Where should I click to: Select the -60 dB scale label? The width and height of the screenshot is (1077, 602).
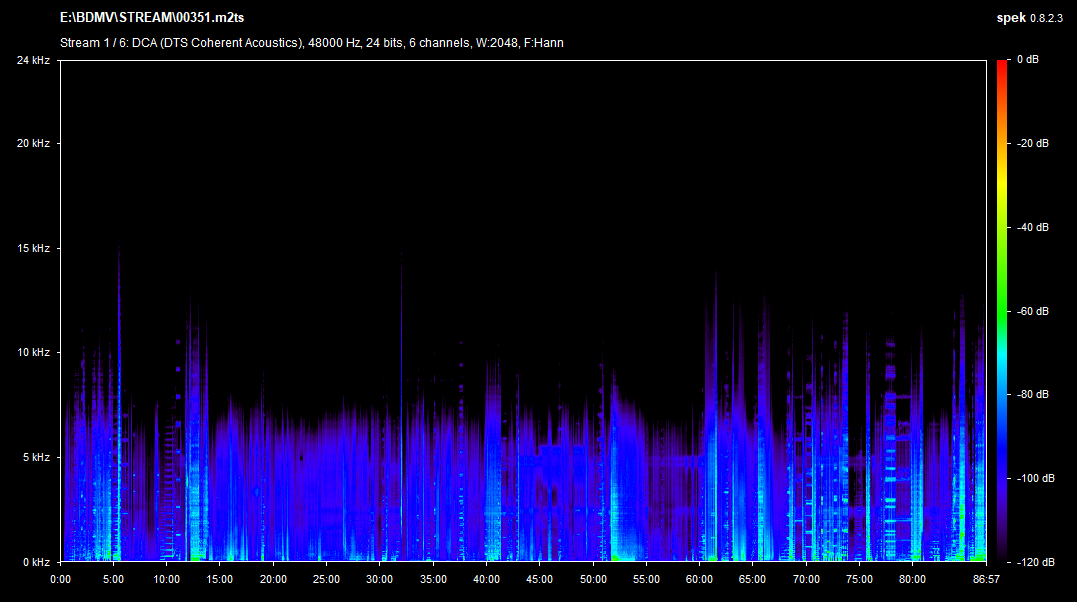[x=1033, y=311]
